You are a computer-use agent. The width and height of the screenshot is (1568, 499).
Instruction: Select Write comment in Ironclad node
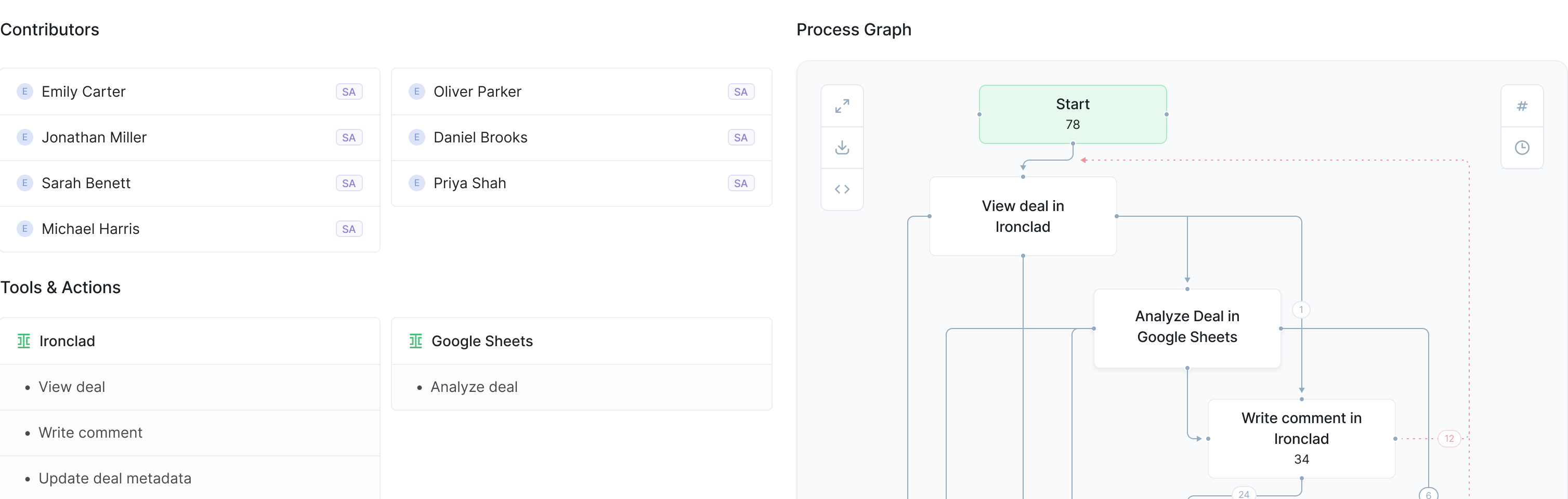(x=1301, y=438)
